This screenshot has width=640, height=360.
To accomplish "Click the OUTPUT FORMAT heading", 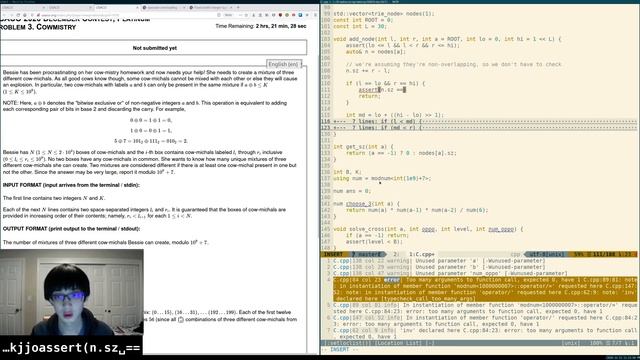I will 71,229.
